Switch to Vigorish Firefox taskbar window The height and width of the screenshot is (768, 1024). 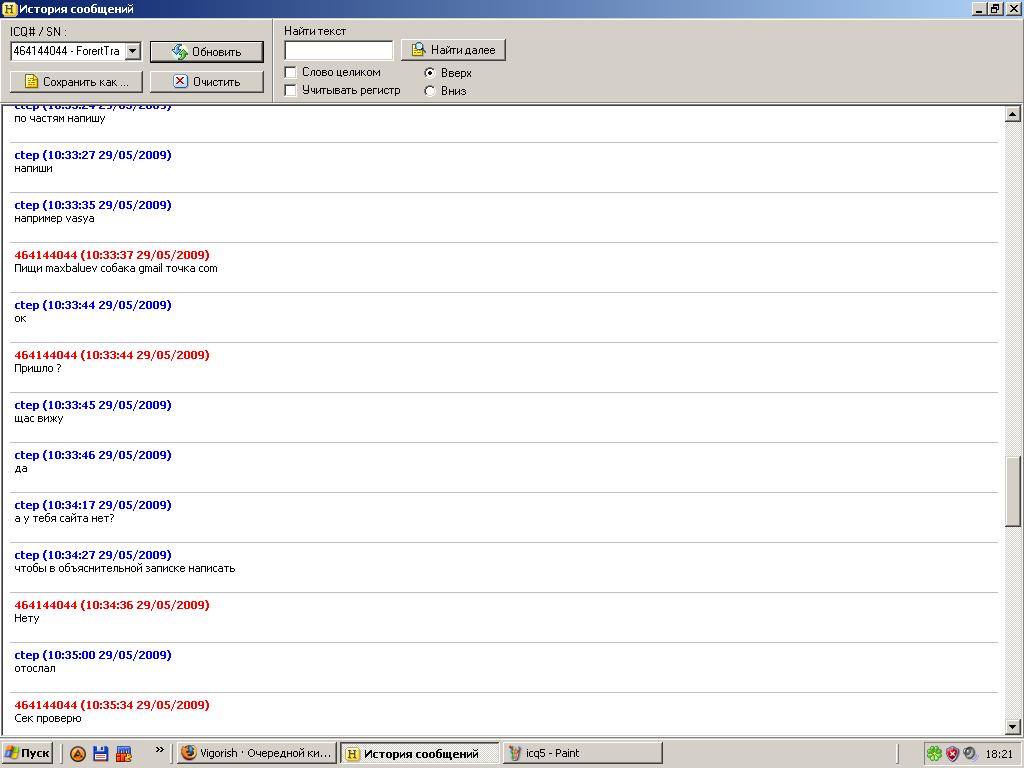coord(257,754)
